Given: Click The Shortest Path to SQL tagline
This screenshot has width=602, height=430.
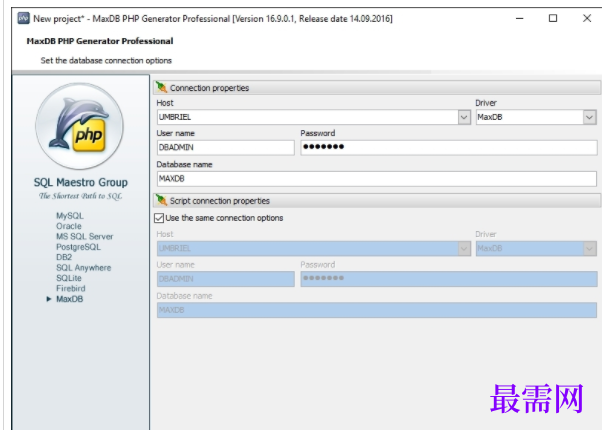Looking at the screenshot, I should 81,196.
